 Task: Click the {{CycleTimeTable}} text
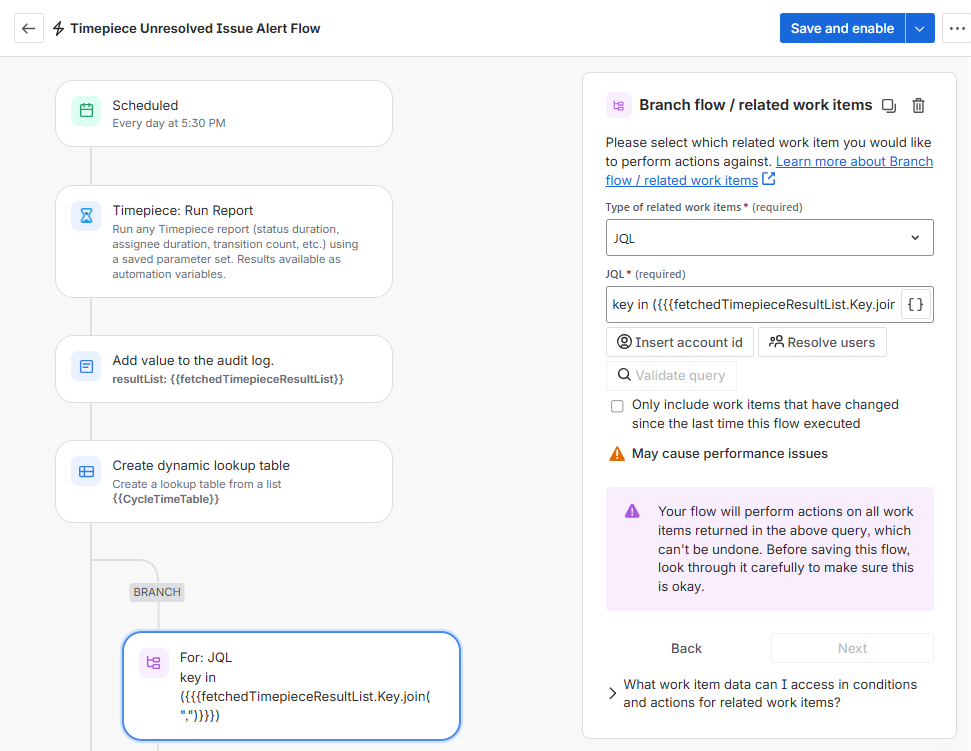pyautogui.click(x=166, y=499)
